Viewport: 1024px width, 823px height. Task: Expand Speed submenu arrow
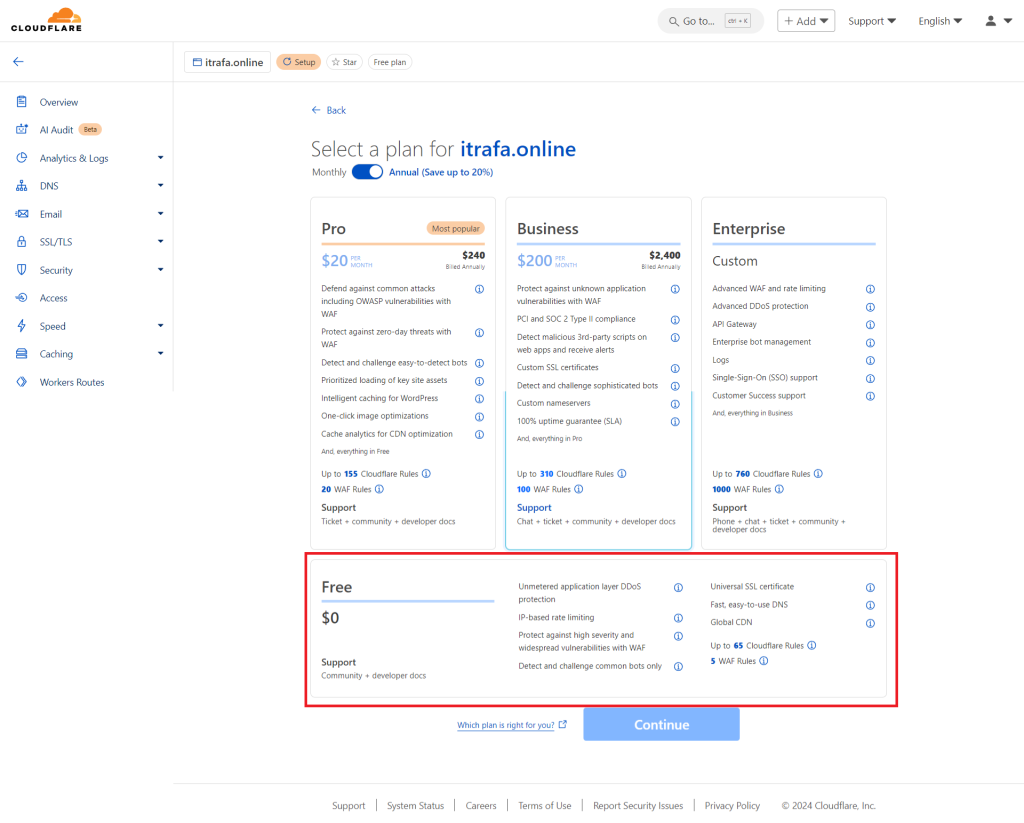(161, 325)
